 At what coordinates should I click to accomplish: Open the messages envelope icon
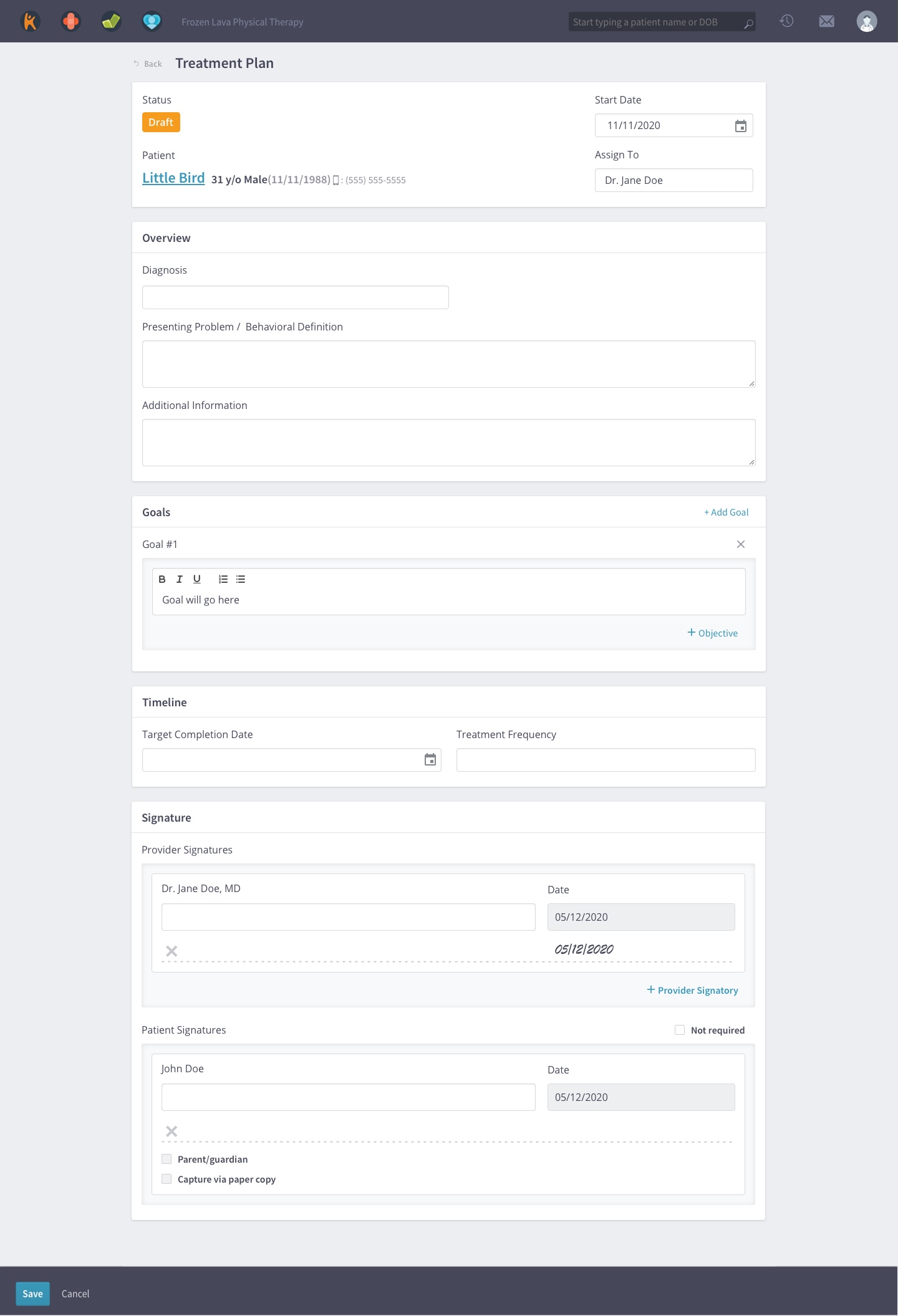(826, 22)
